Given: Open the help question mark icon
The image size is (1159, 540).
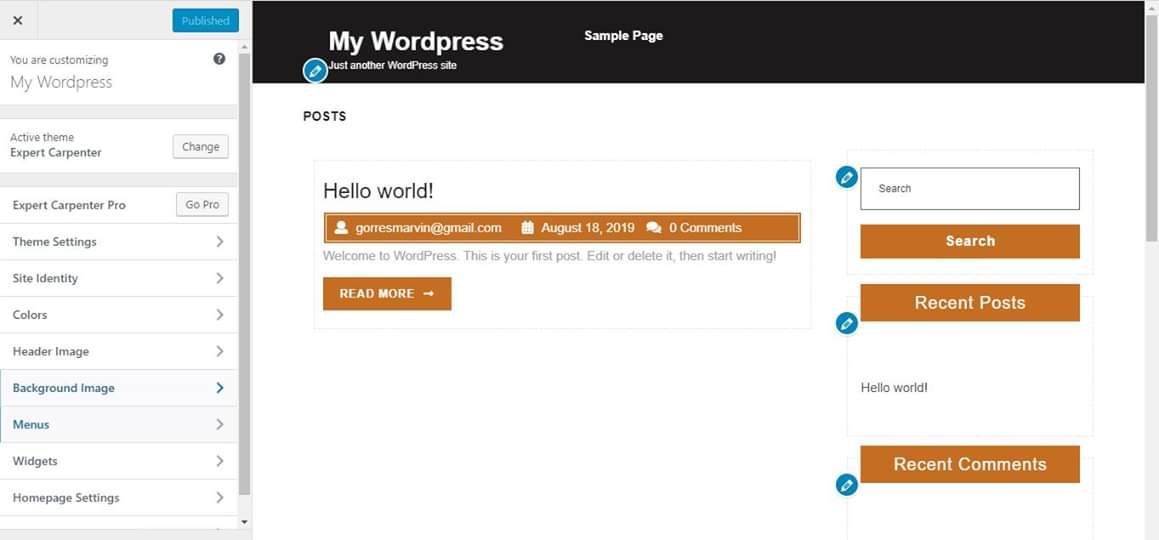Looking at the screenshot, I should click(x=220, y=59).
